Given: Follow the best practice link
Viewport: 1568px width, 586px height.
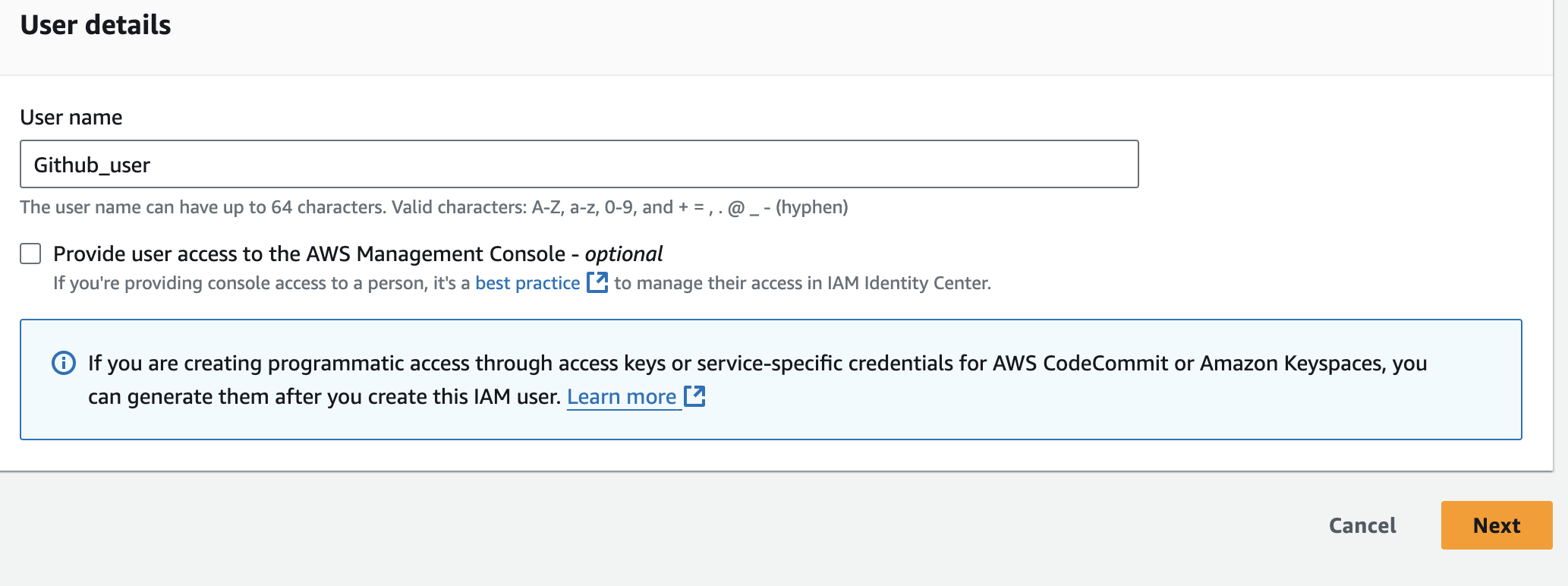Looking at the screenshot, I should (527, 283).
